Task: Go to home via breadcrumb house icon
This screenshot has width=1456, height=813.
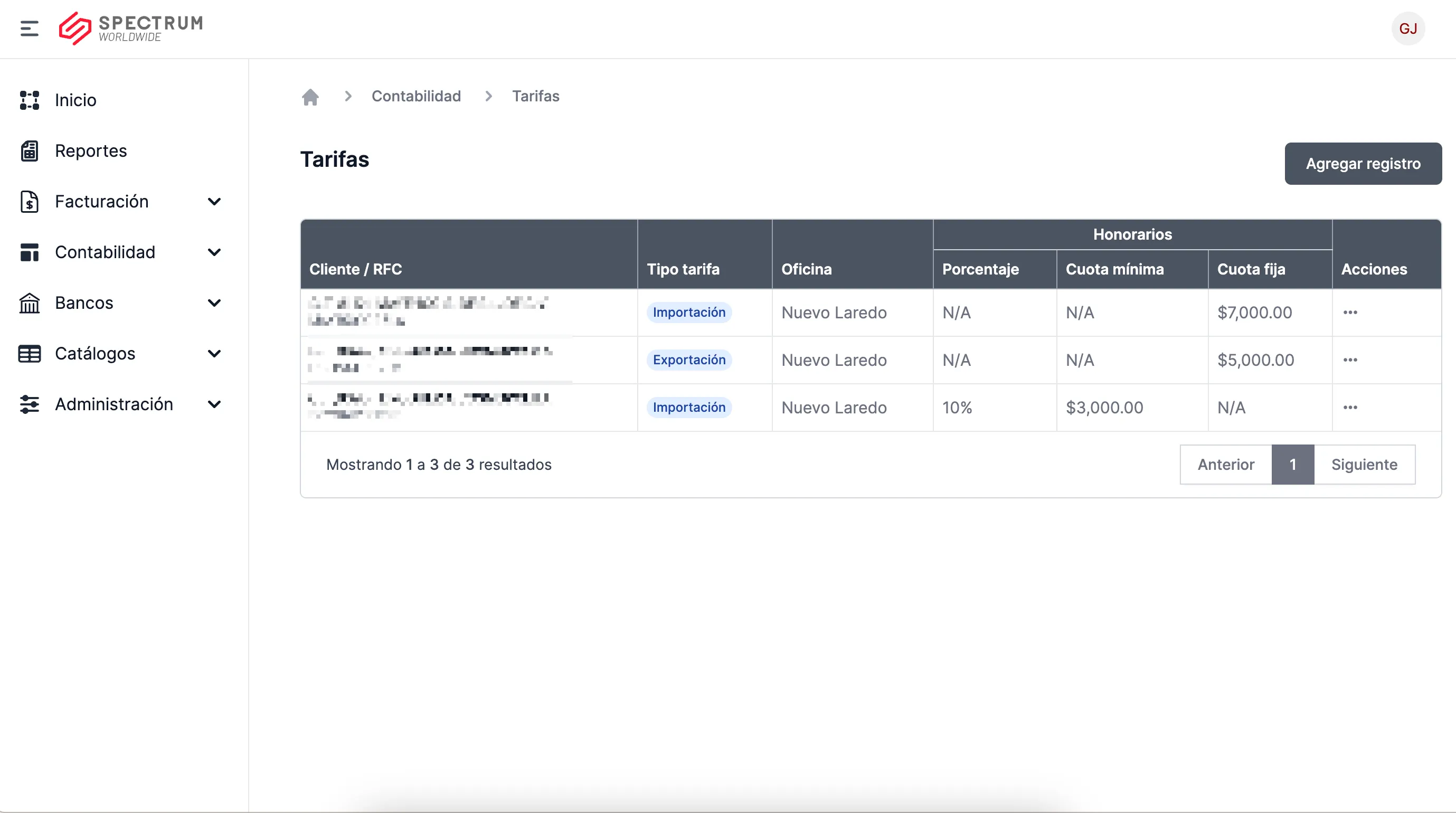Action: 310,97
